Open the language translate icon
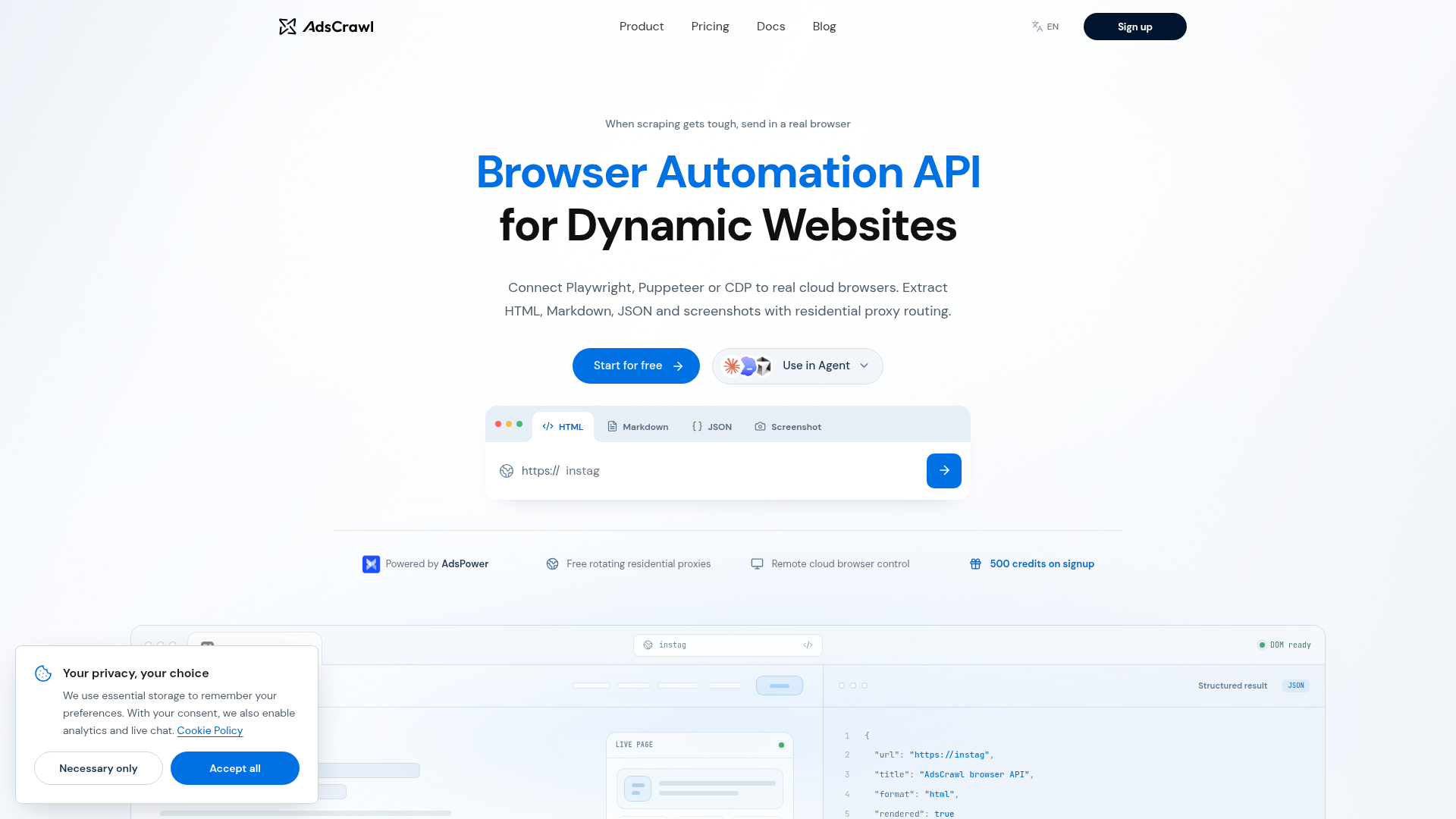The image size is (1456, 819). pyautogui.click(x=1037, y=27)
